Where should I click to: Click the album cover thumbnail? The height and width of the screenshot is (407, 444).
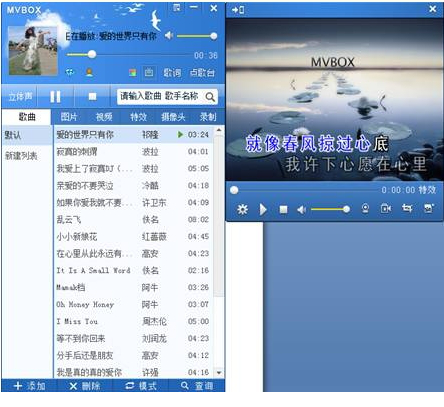[x=33, y=51]
